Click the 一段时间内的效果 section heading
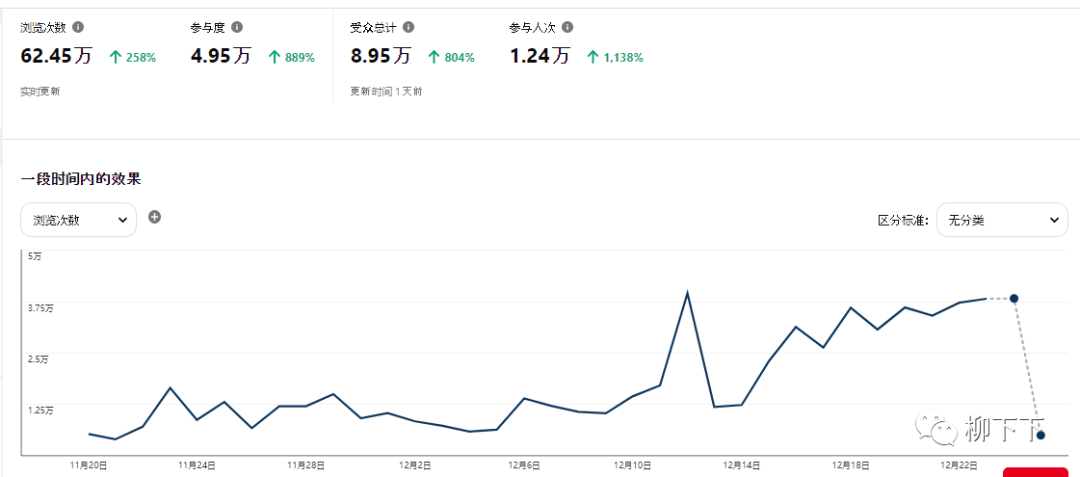This screenshot has height=477, width=1080. [x=81, y=179]
